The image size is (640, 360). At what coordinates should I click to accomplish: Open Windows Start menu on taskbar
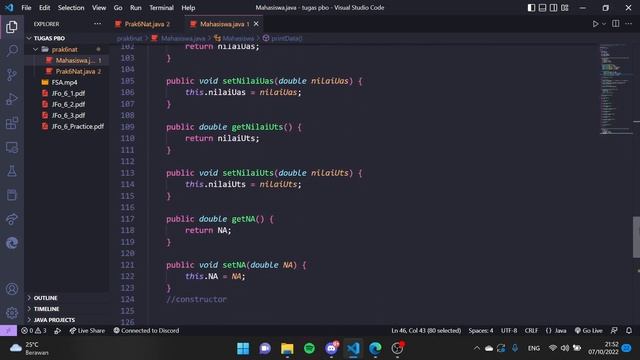[243, 349]
